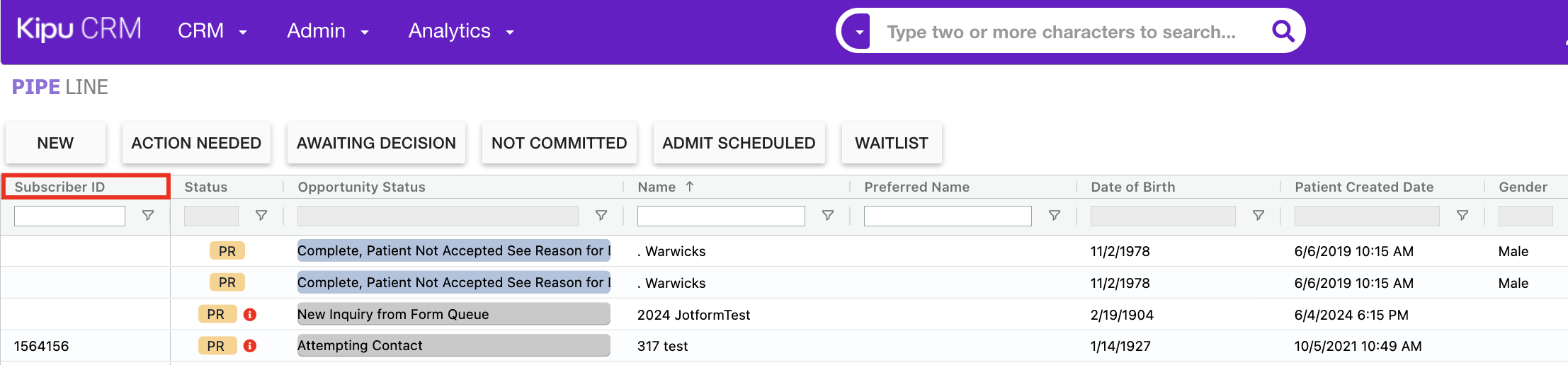
Task: Open the Date of Birth filter icon
Action: tap(1259, 216)
